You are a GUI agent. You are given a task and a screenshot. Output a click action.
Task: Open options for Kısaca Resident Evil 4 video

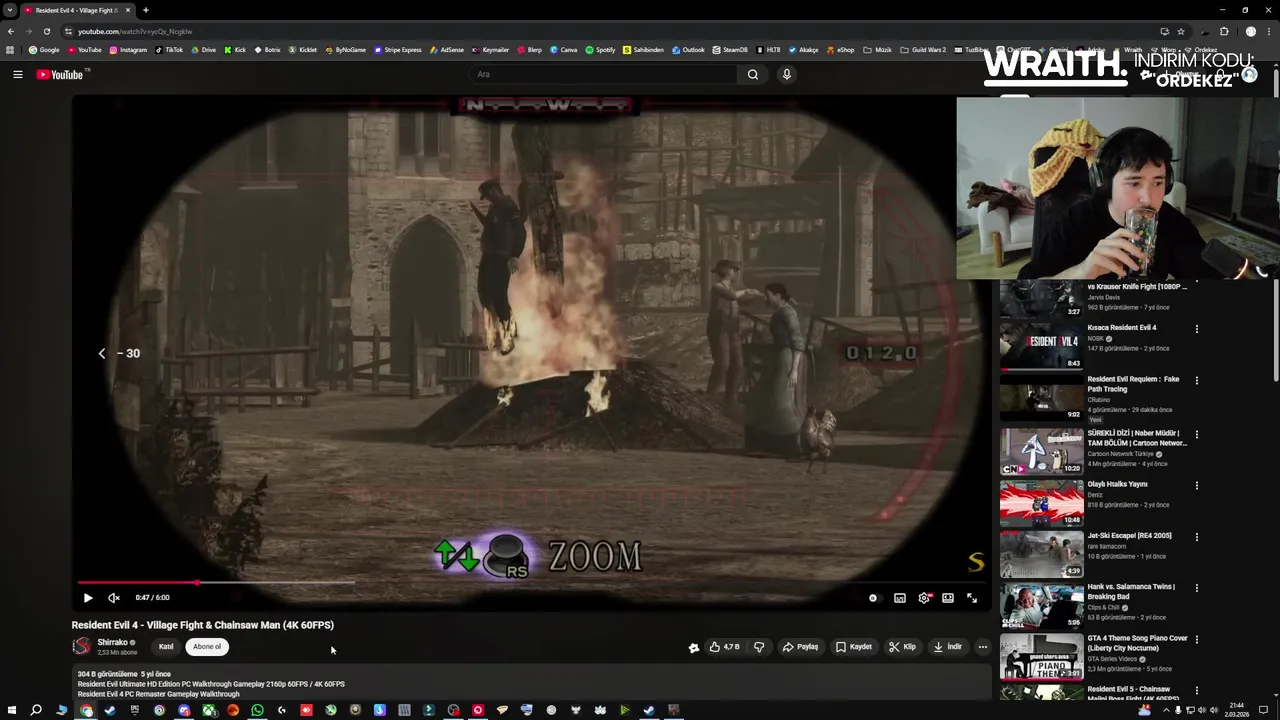[x=1196, y=328]
